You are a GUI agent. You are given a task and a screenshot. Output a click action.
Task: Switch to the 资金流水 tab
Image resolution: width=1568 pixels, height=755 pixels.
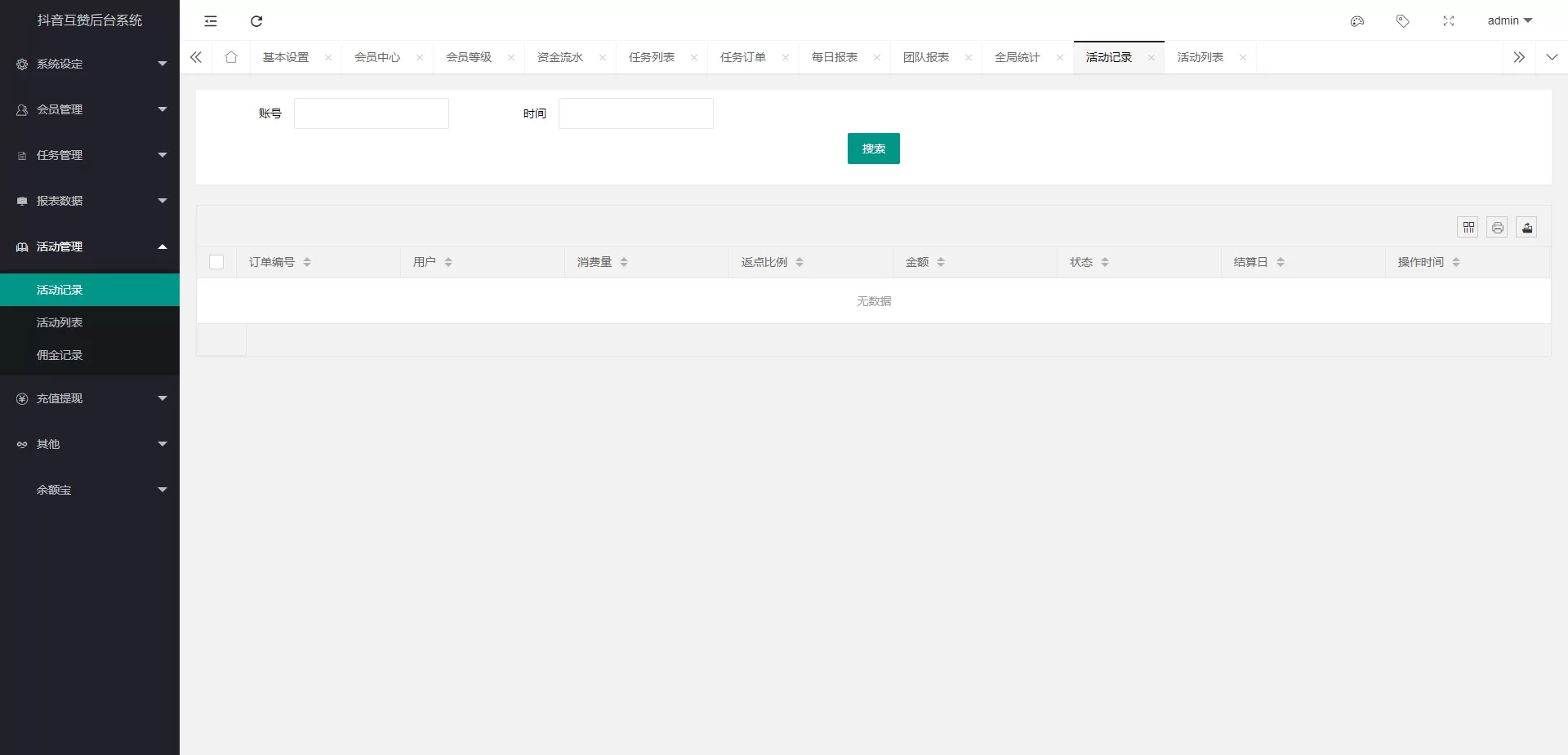coord(560,57)
